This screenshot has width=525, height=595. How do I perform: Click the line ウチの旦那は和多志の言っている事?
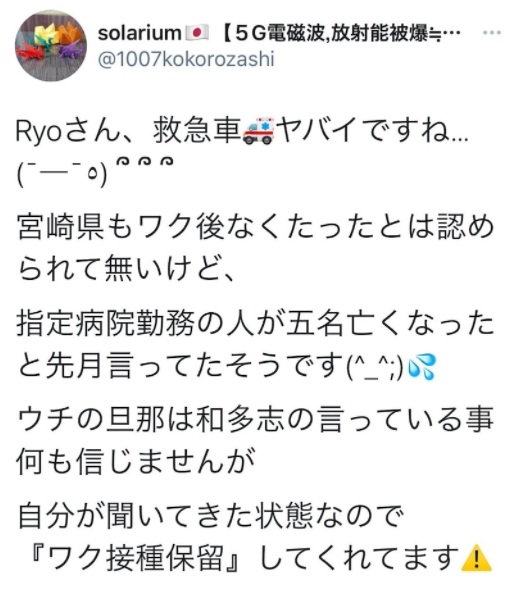[x=256, y=419]
